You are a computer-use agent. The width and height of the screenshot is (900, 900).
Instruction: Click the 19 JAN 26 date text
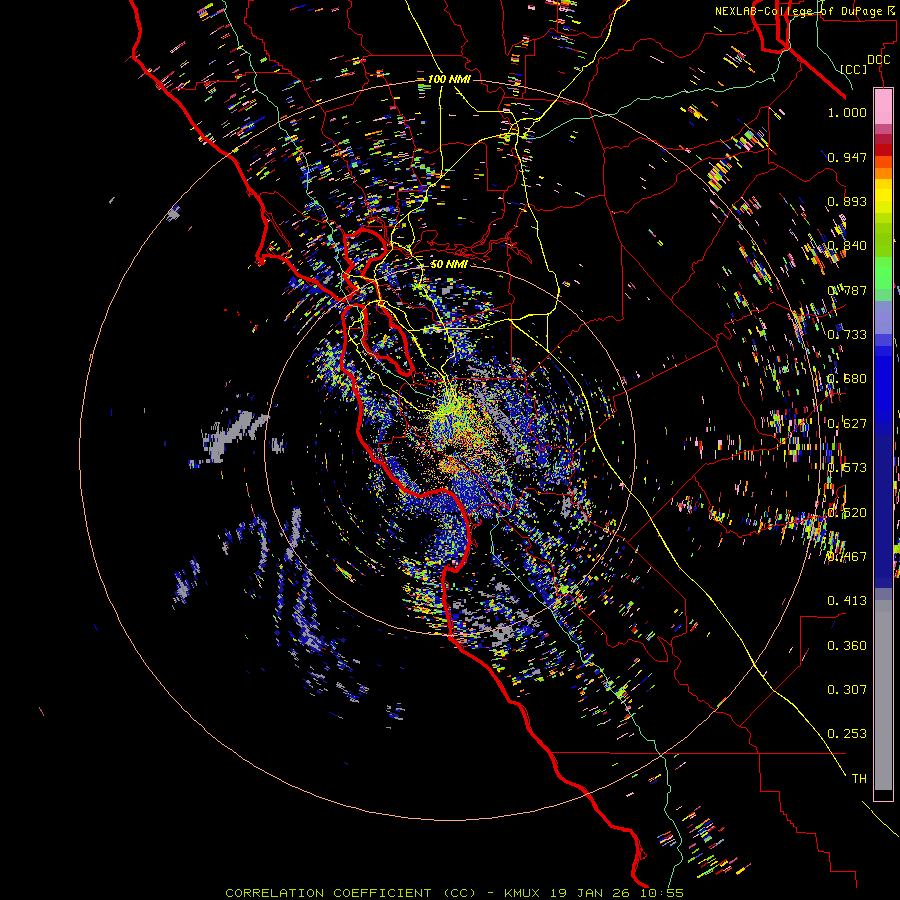pos(589,893)
